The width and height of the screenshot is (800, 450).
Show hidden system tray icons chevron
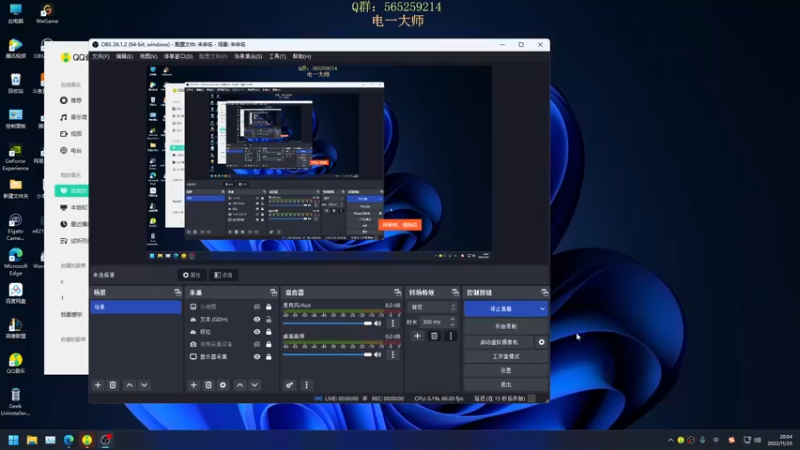670,440
